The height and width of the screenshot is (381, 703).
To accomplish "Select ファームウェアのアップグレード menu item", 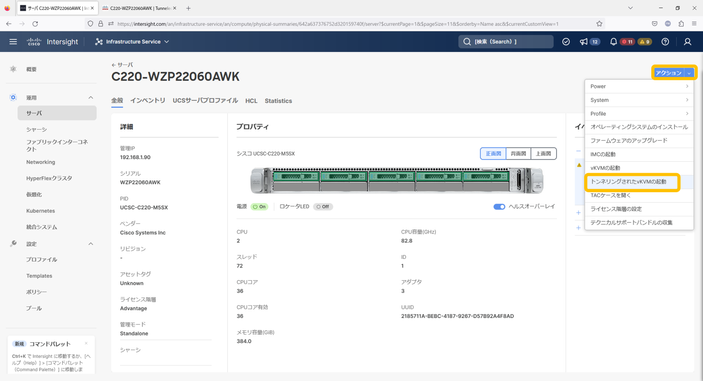I will click(x=639, y=141).
